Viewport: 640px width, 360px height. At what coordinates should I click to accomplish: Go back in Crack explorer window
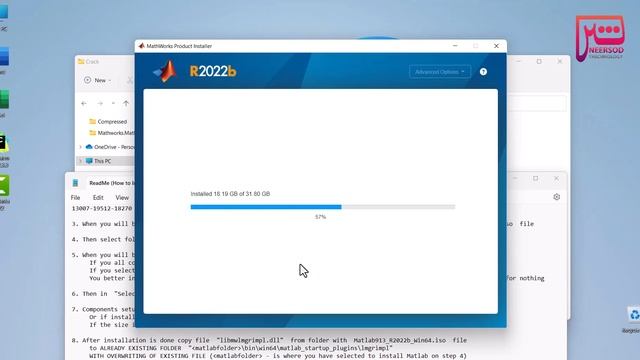coord(84,103)
